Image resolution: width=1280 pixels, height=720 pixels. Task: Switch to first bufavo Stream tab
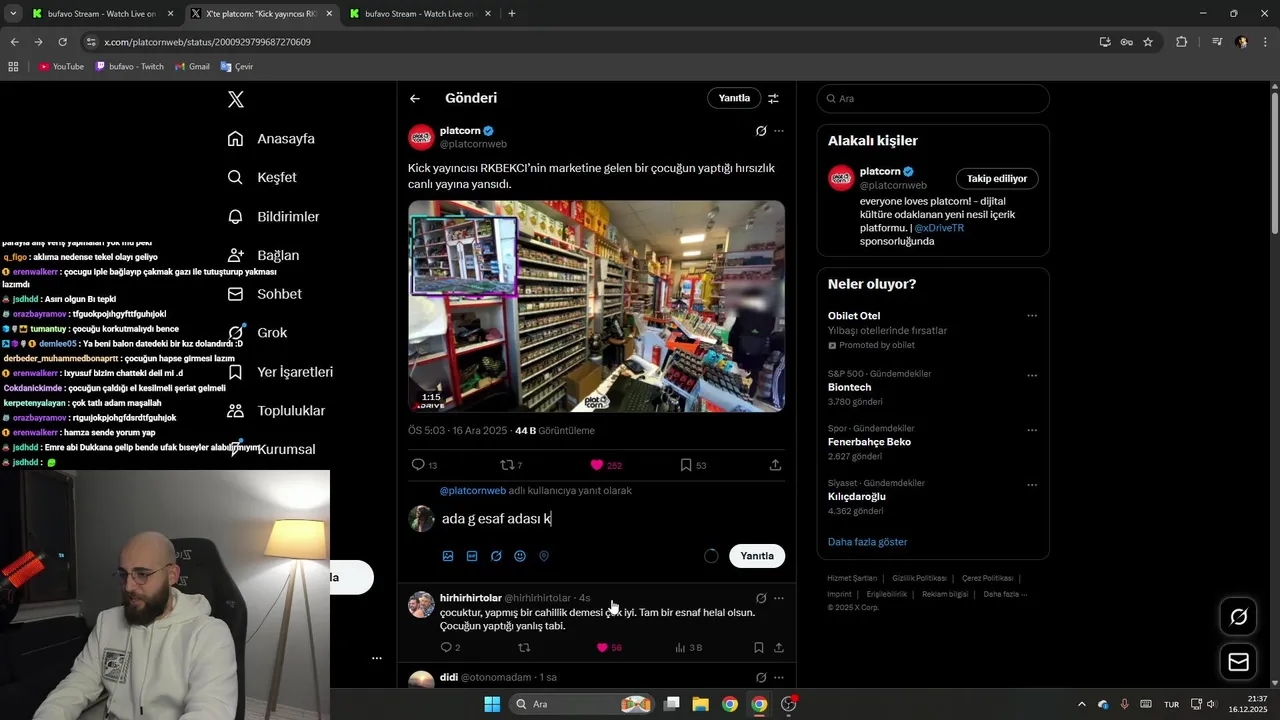click(x=103, y=14)
